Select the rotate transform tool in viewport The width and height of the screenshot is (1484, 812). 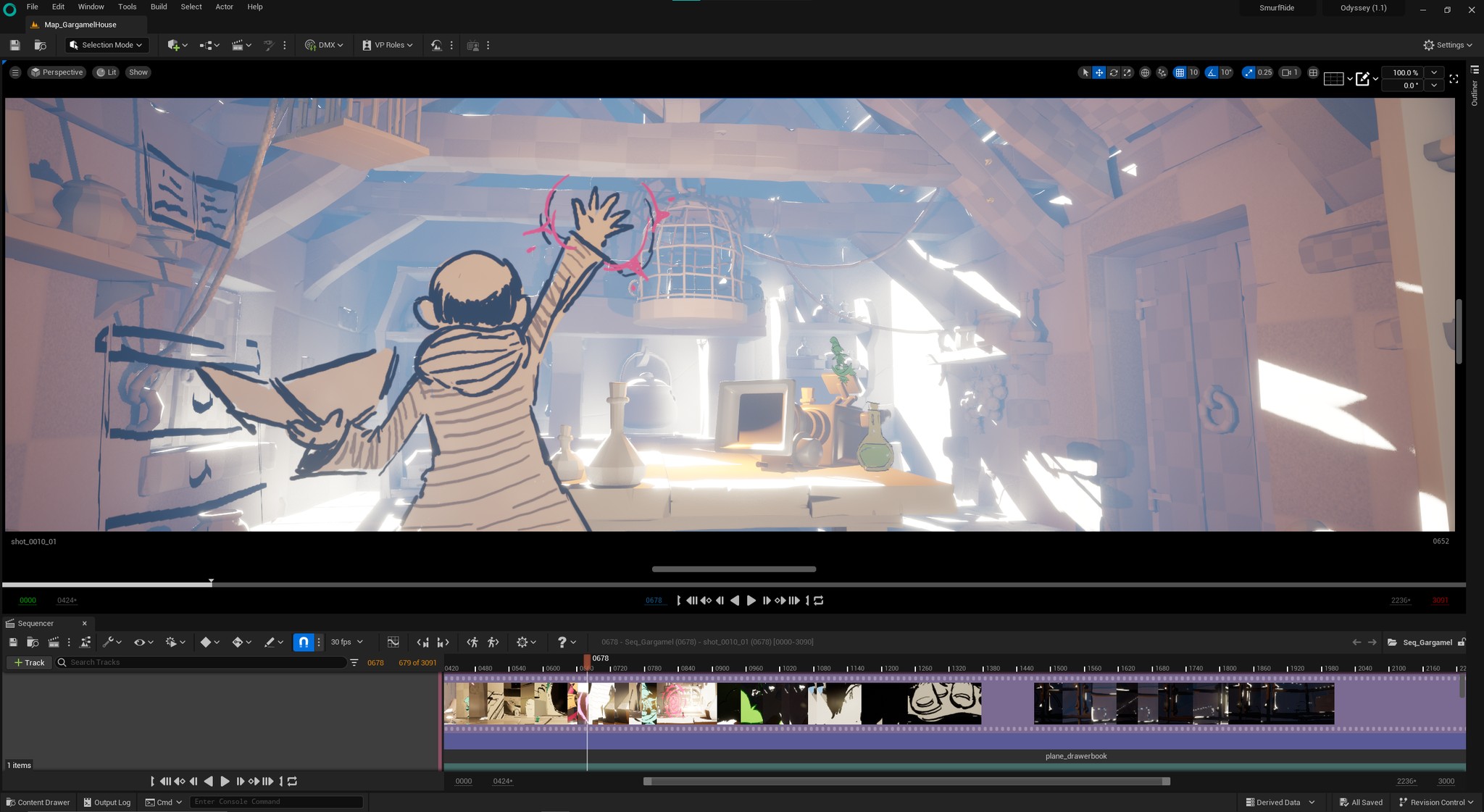(1113, 72)
